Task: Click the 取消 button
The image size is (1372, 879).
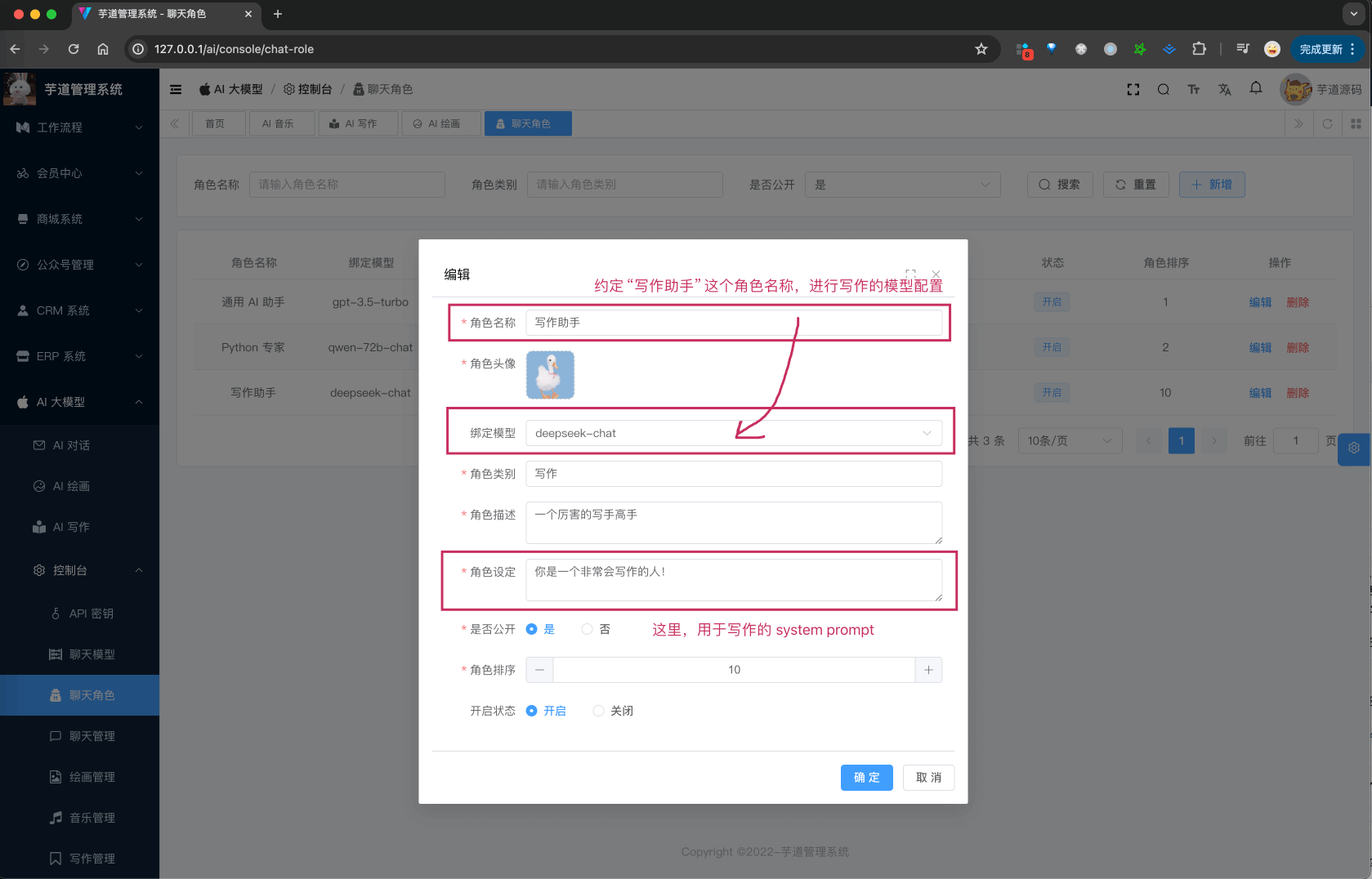Action: [928, 778]
